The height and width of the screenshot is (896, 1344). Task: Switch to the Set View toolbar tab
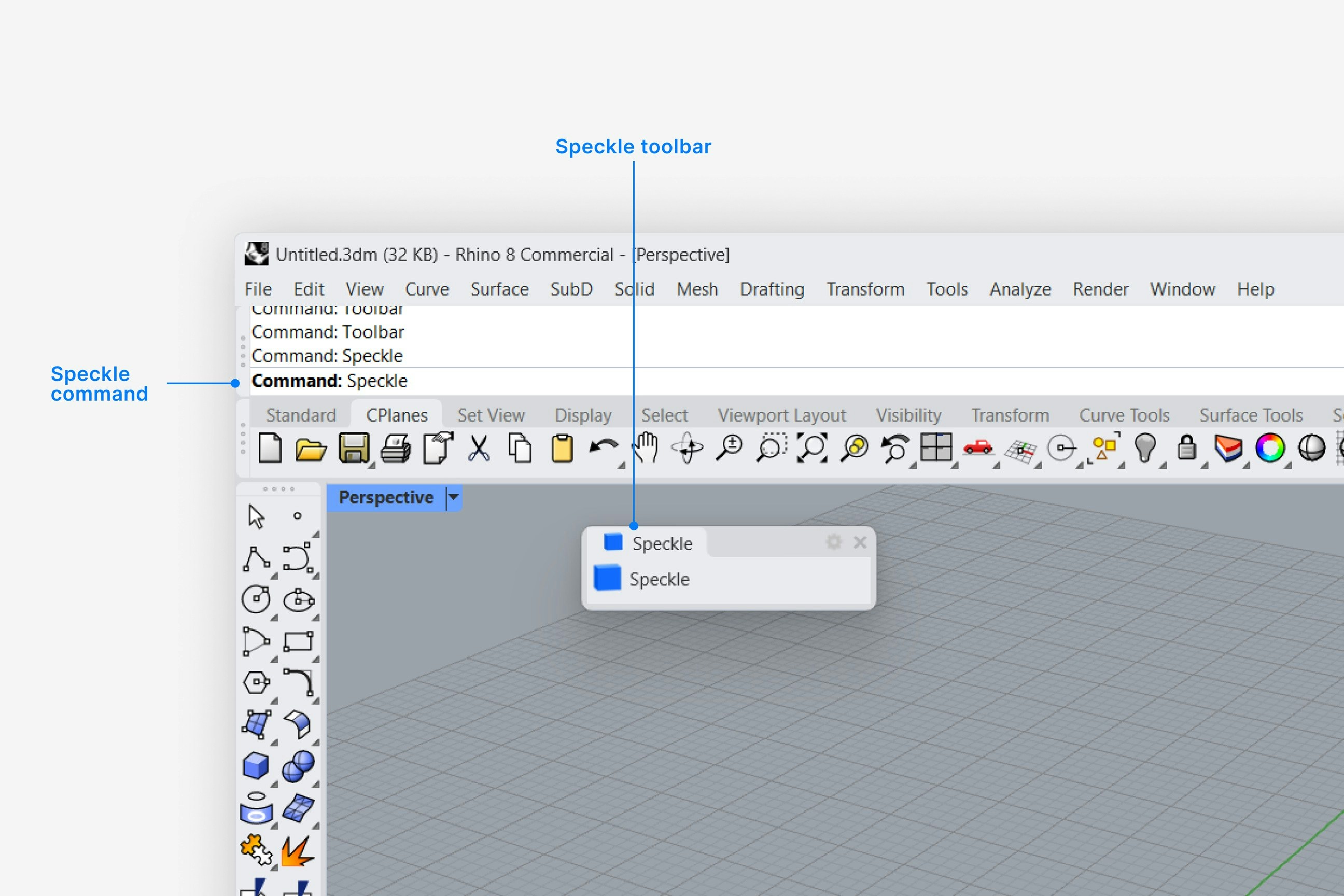pyautogui.click(x=491, y=415)
